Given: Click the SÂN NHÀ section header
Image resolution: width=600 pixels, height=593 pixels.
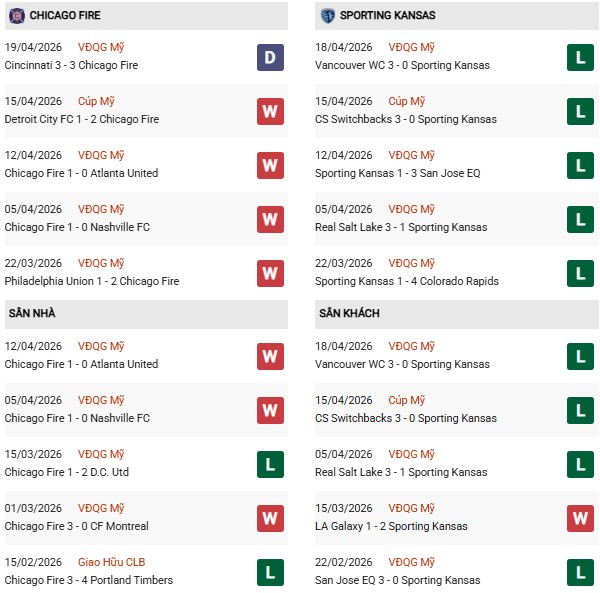Looking at the screenshot, I should tap(30, 314).
